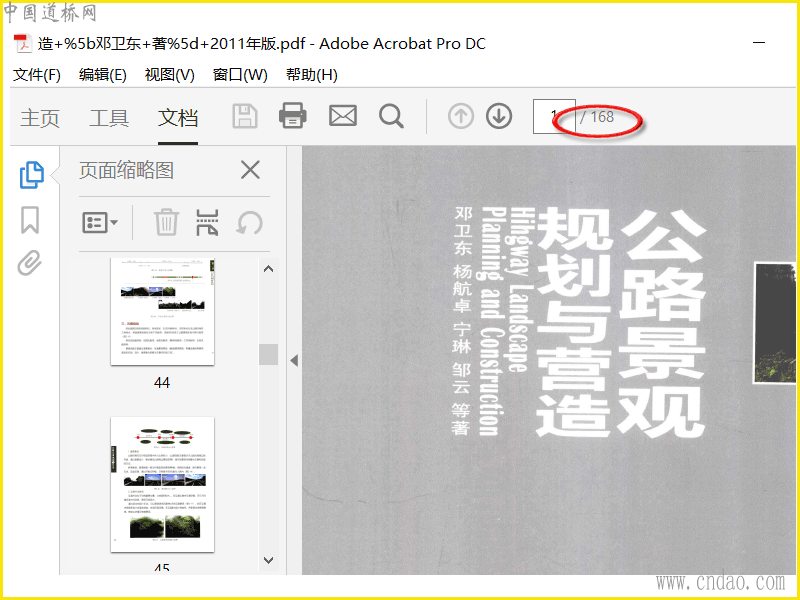Select the 文档 tab

(178, 118)
